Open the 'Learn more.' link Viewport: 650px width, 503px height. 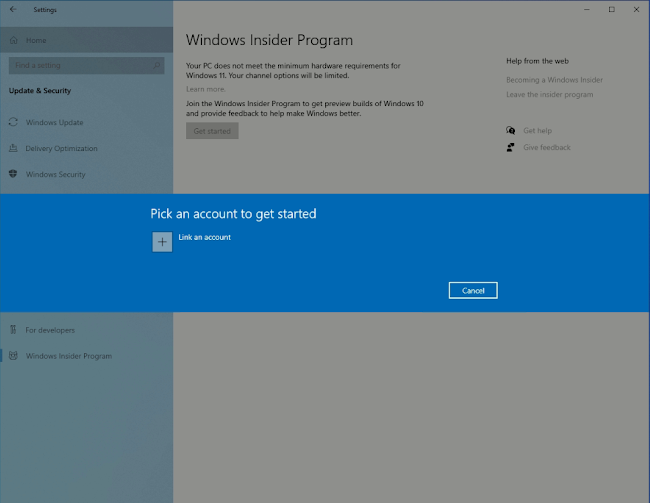point(206,89)
